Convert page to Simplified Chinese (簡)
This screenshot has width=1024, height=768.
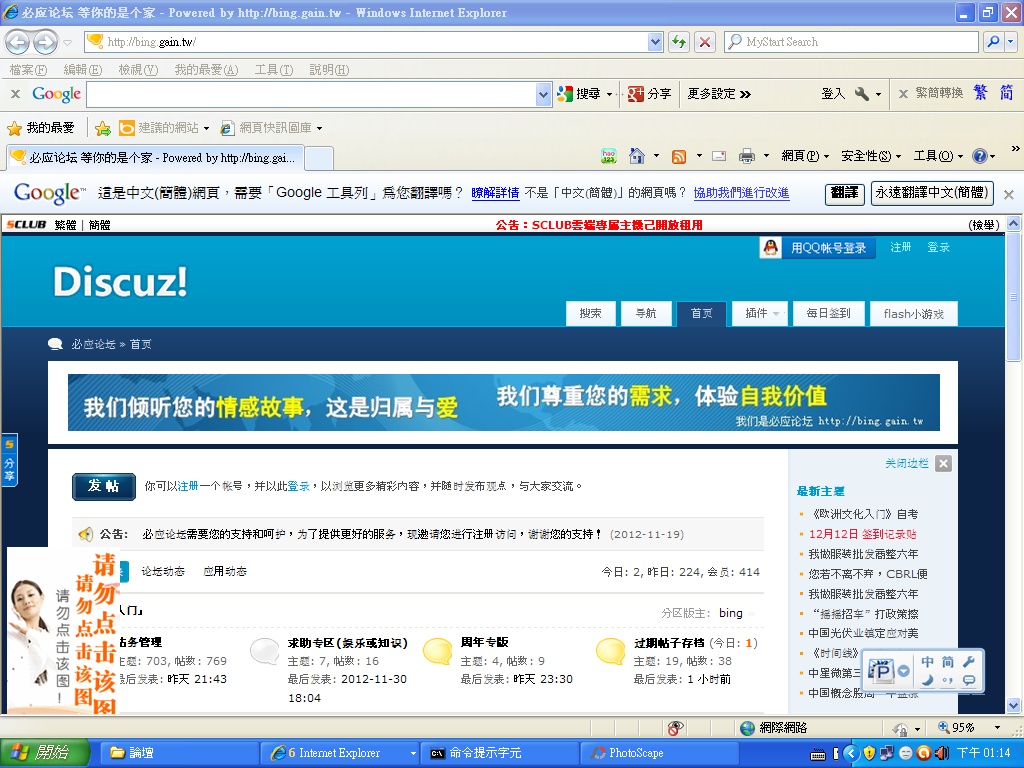pos(1006,93)
